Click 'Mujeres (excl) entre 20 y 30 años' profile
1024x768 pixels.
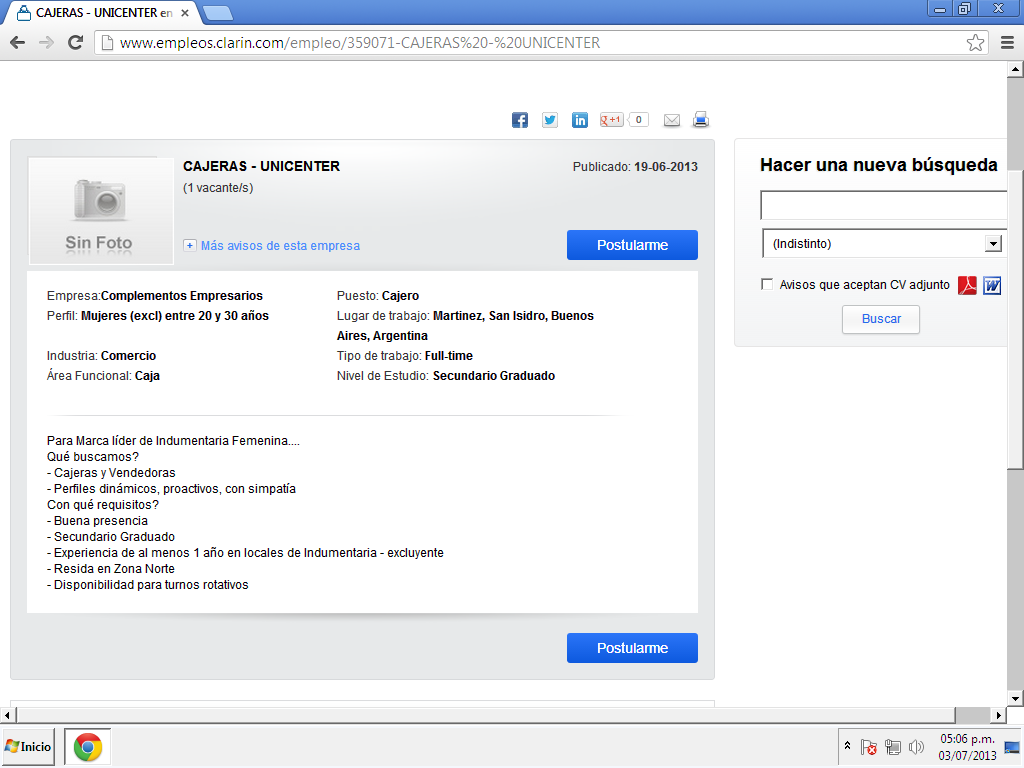click(175, 316)
